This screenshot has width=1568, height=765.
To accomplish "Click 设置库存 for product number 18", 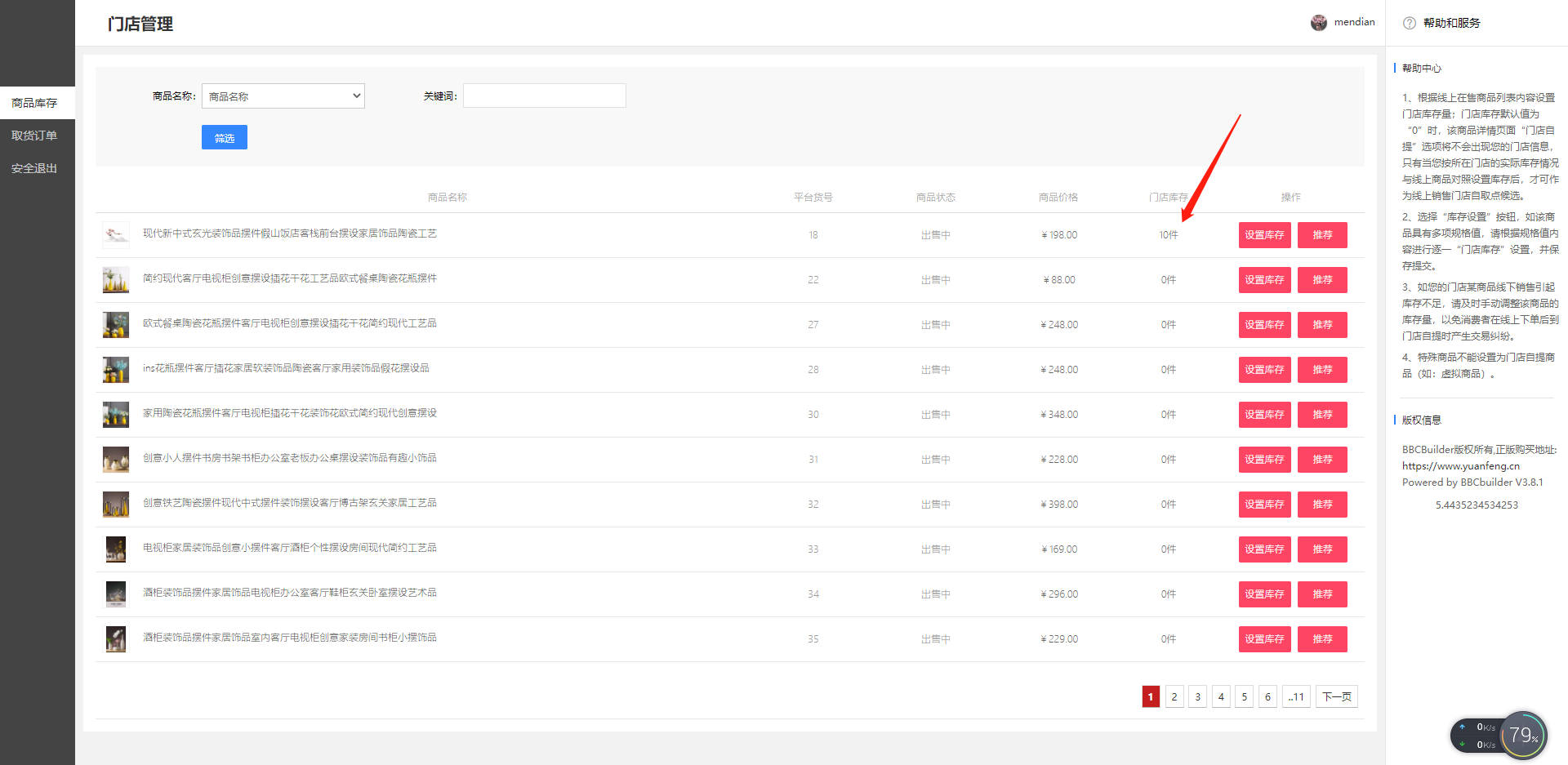I will coord(1265,235).
